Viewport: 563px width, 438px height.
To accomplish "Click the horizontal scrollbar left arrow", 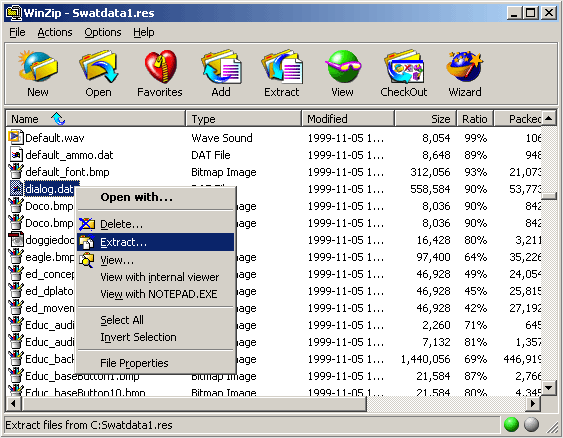I will tap(14, 404).
